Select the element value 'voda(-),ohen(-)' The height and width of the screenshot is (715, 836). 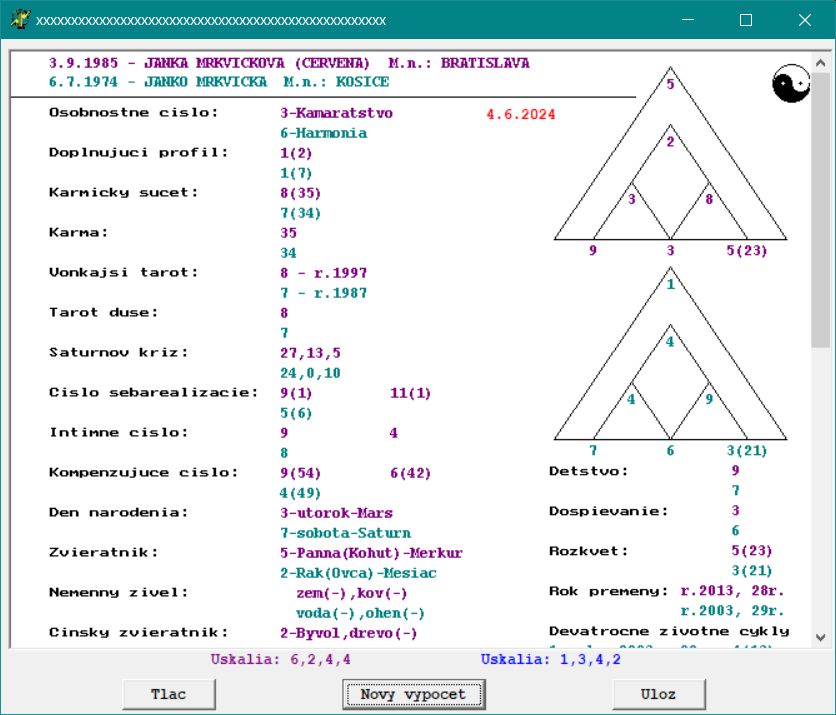[360, 613]
